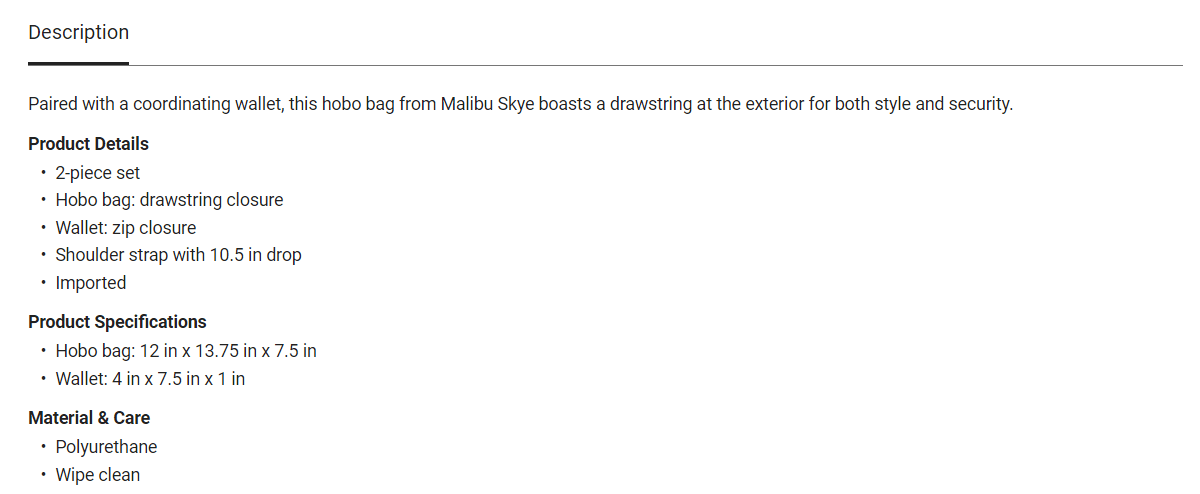Click the Malibu Skye brand name

pyautogui.click(x=487, y=104)
